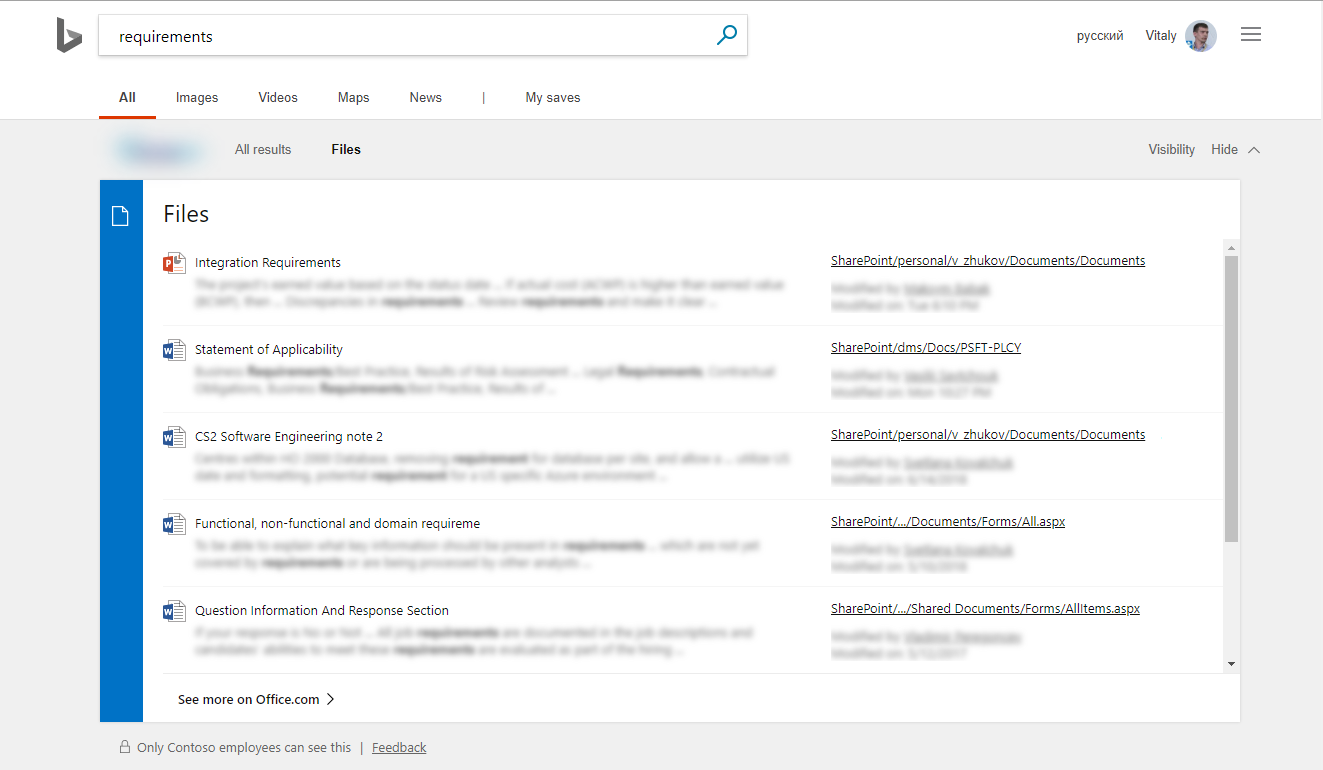The image size is (1323, 770).
Task: Open SharePoint path for CS2 Software Engineering note
Action: [x=988, y=435]
